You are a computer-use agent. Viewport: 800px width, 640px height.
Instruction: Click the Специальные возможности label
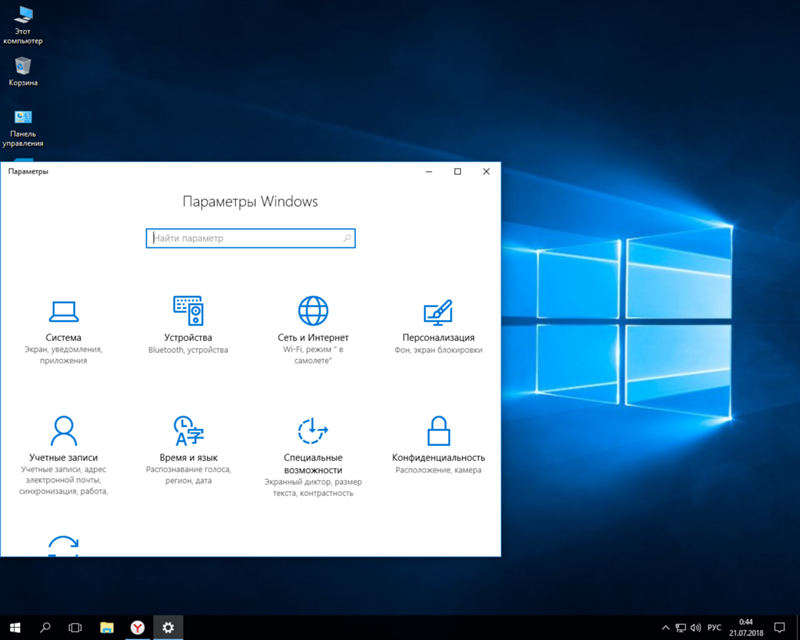tap(313, 463)
